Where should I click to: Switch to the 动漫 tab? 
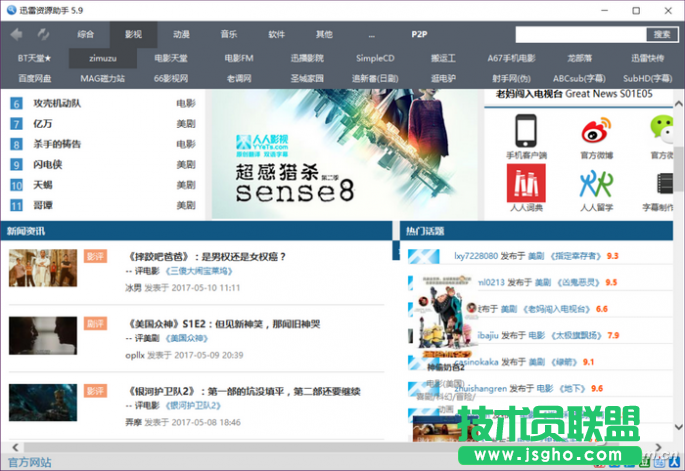point(181,34)
